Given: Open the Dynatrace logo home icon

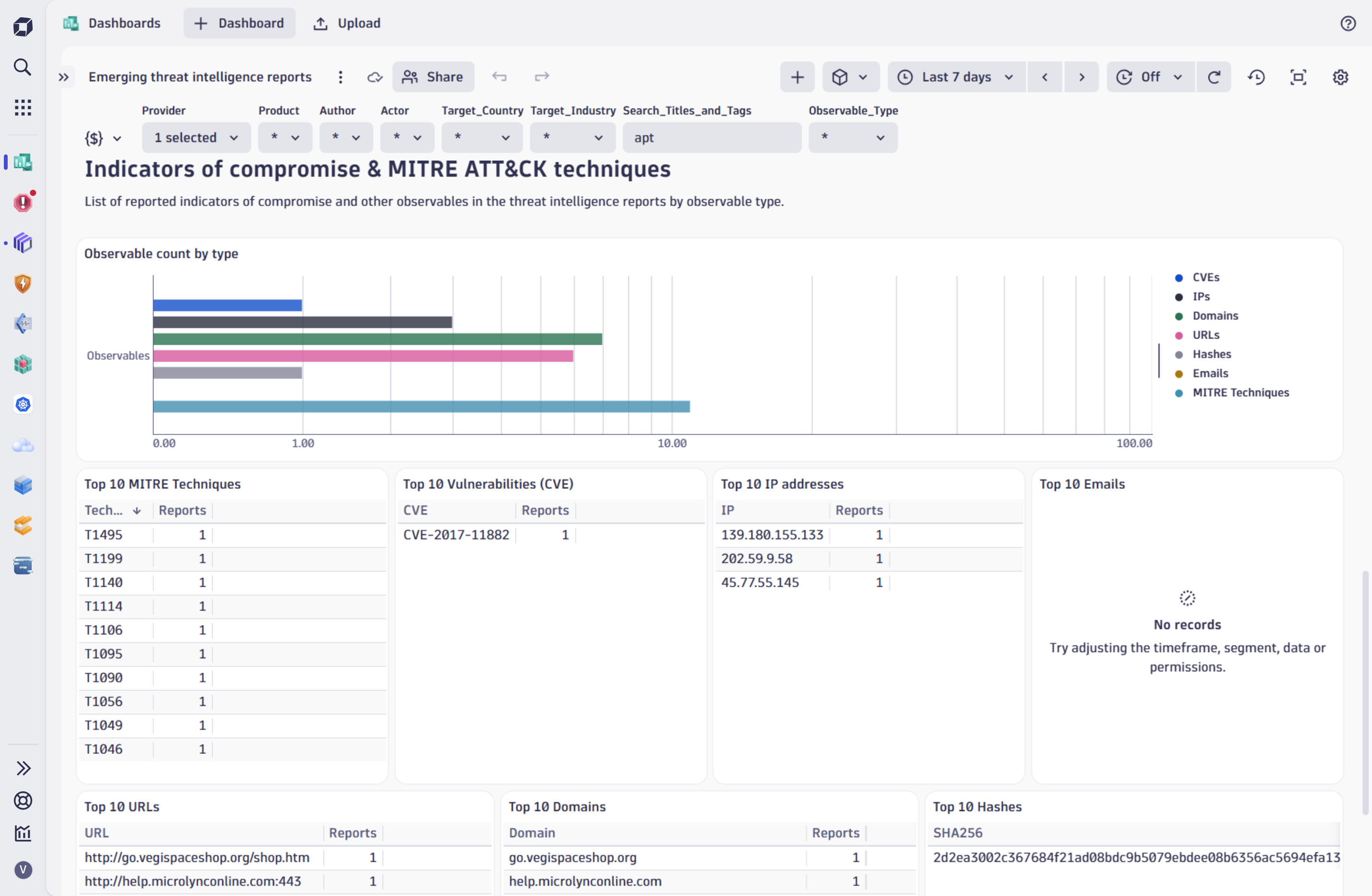Looking at the screenshot, I should point(23,26).
